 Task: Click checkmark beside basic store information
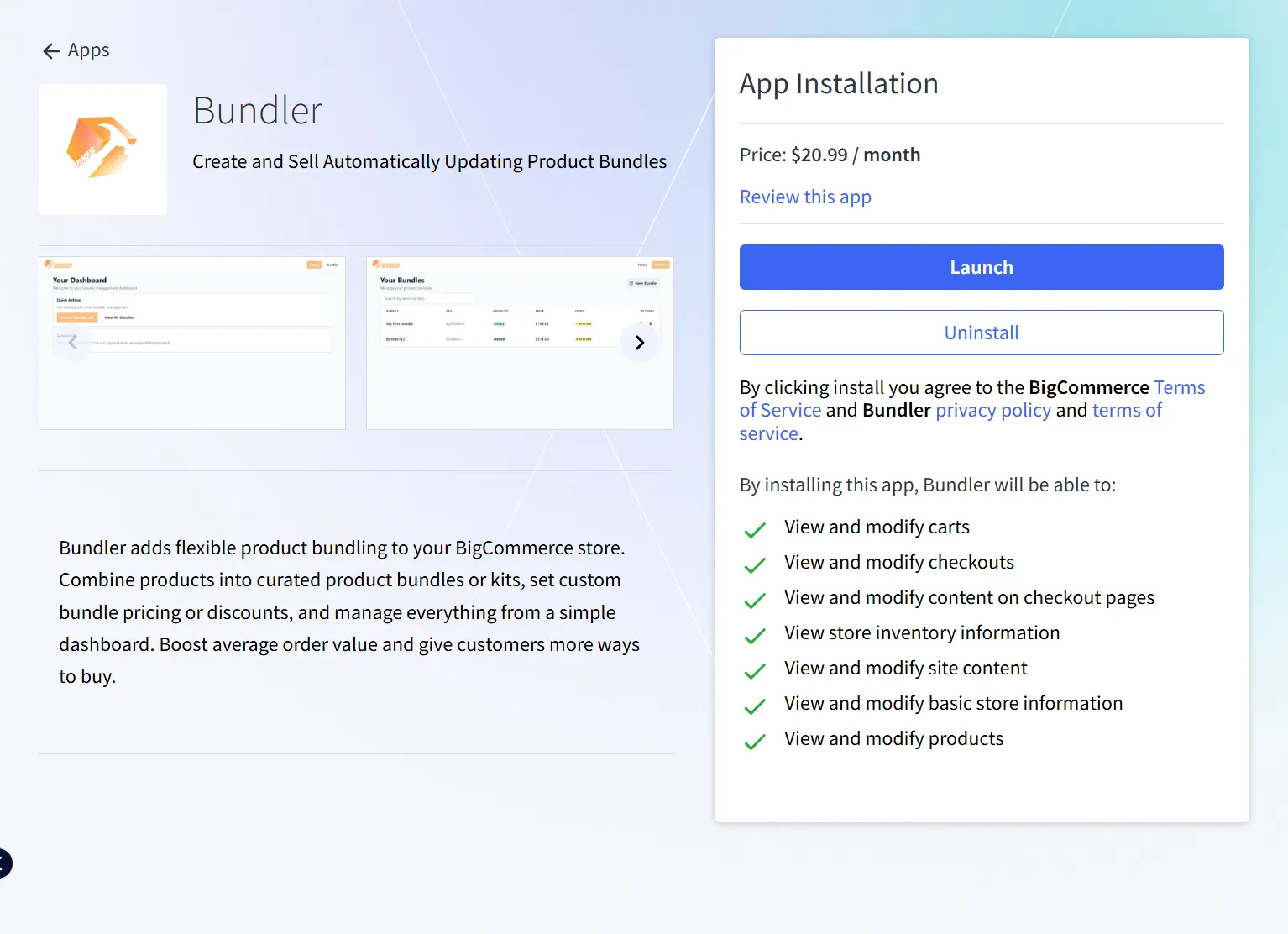755,706
